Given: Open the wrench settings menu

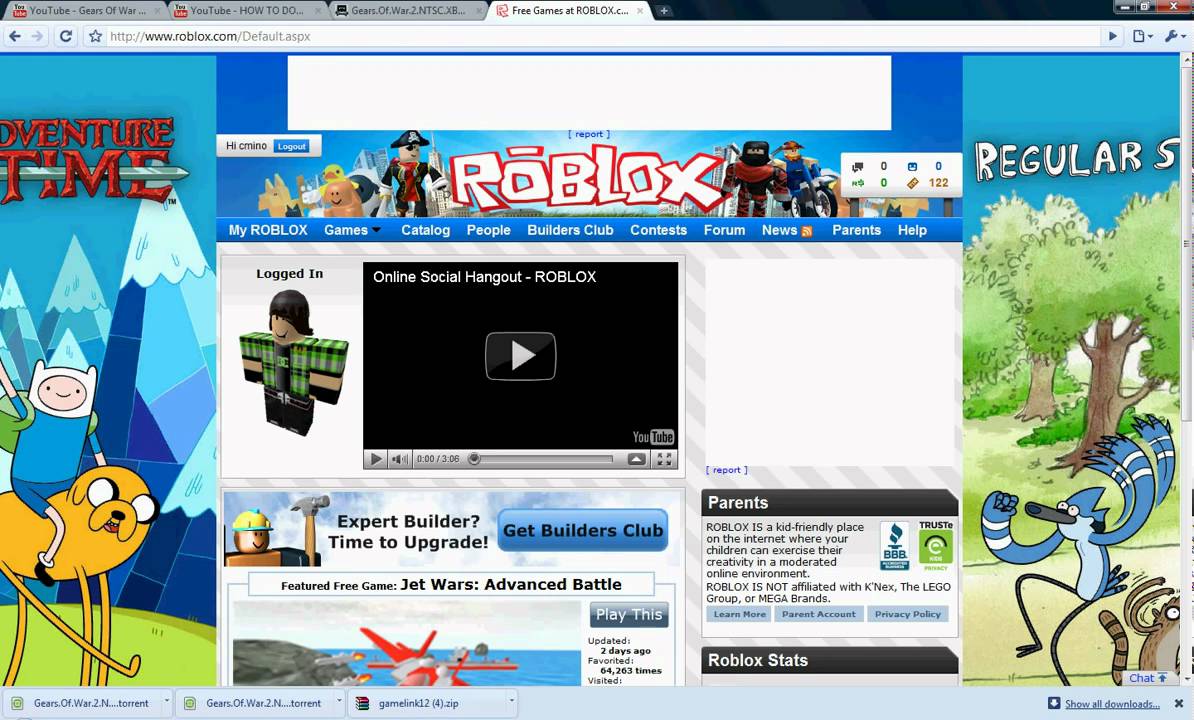Looking at the screenshot, I should click(1174, 36).
